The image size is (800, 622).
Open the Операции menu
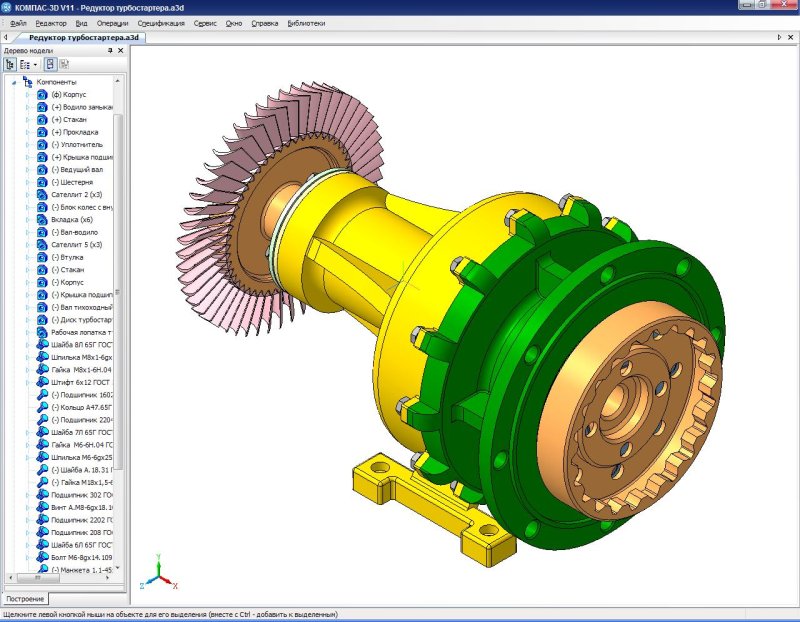click(x=112, y=23)
